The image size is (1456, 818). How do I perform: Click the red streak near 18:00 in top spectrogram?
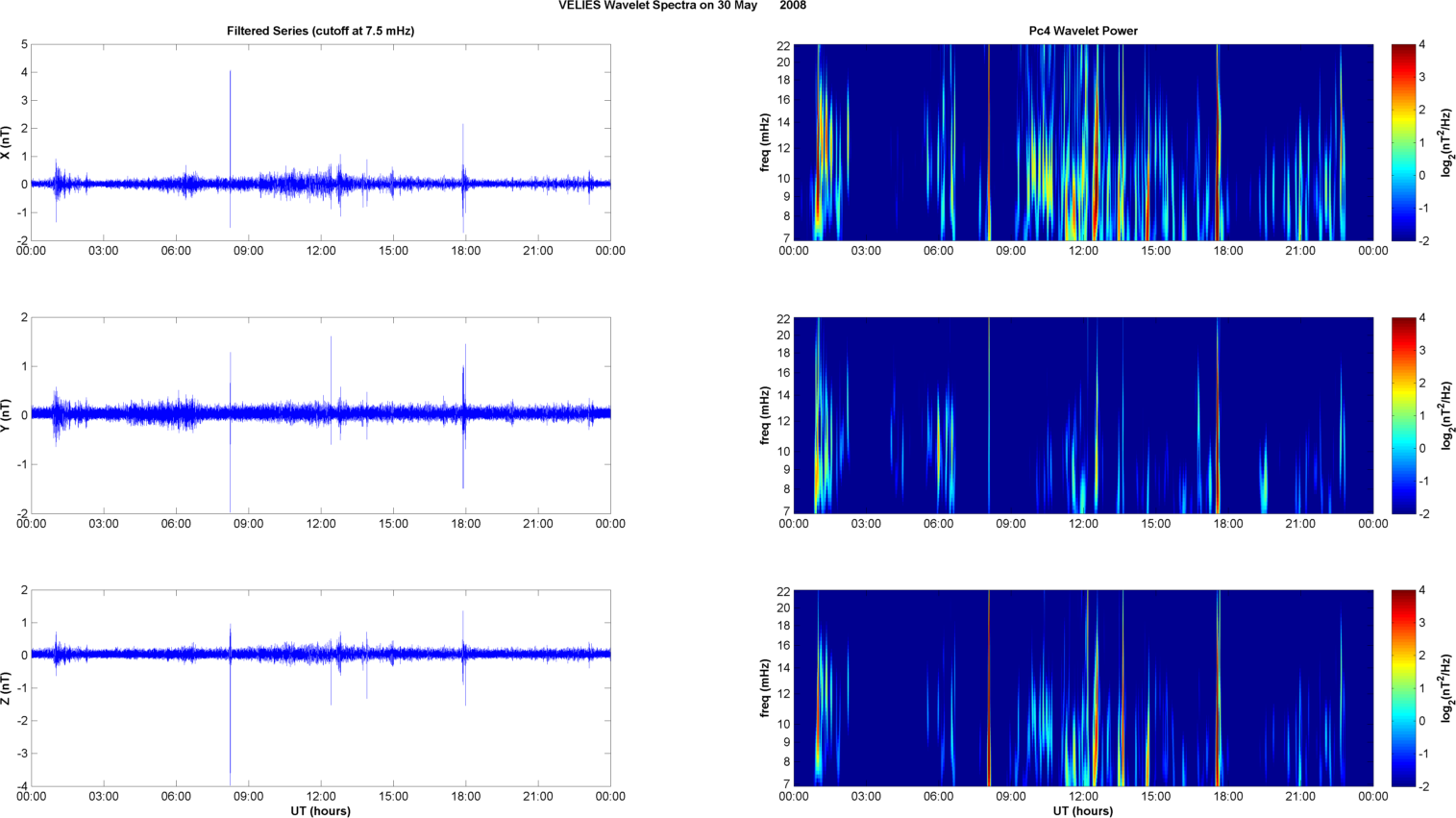coord(1218,142)
